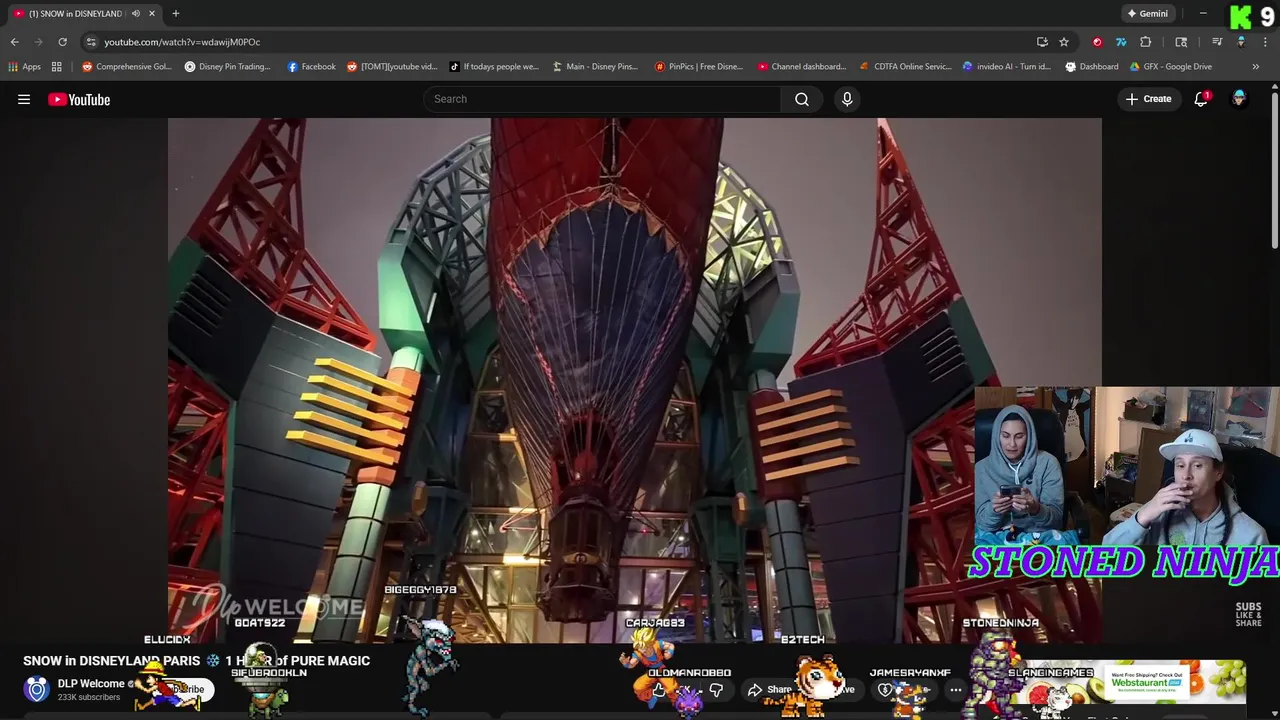Open Main - Disney Pins bookmark
The height and width of the screenshot is (720, 1280).
click(595, 67)
